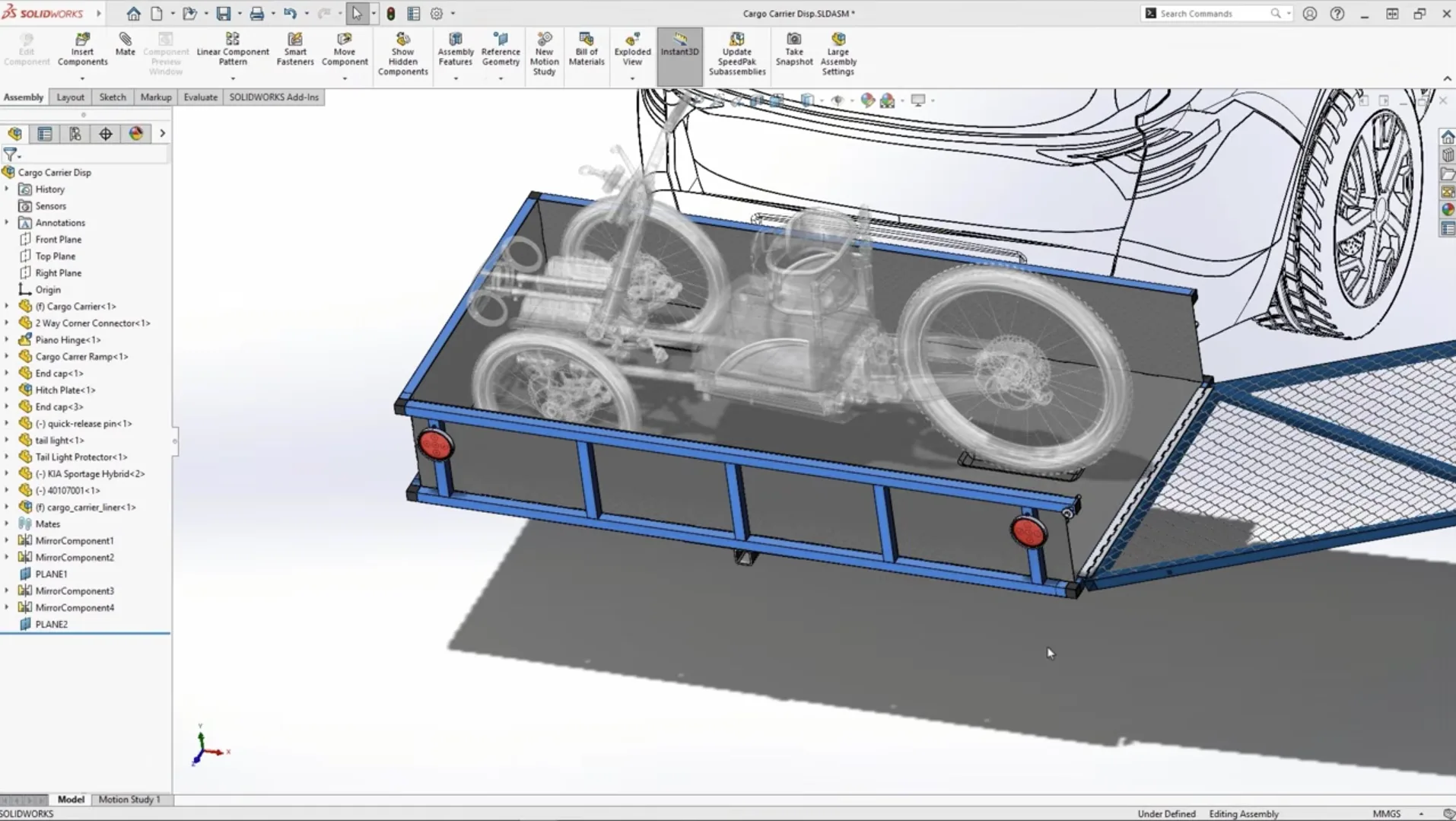Switch to the Evaluate tab
This screenshot has height=821, width=1456.
200,97
